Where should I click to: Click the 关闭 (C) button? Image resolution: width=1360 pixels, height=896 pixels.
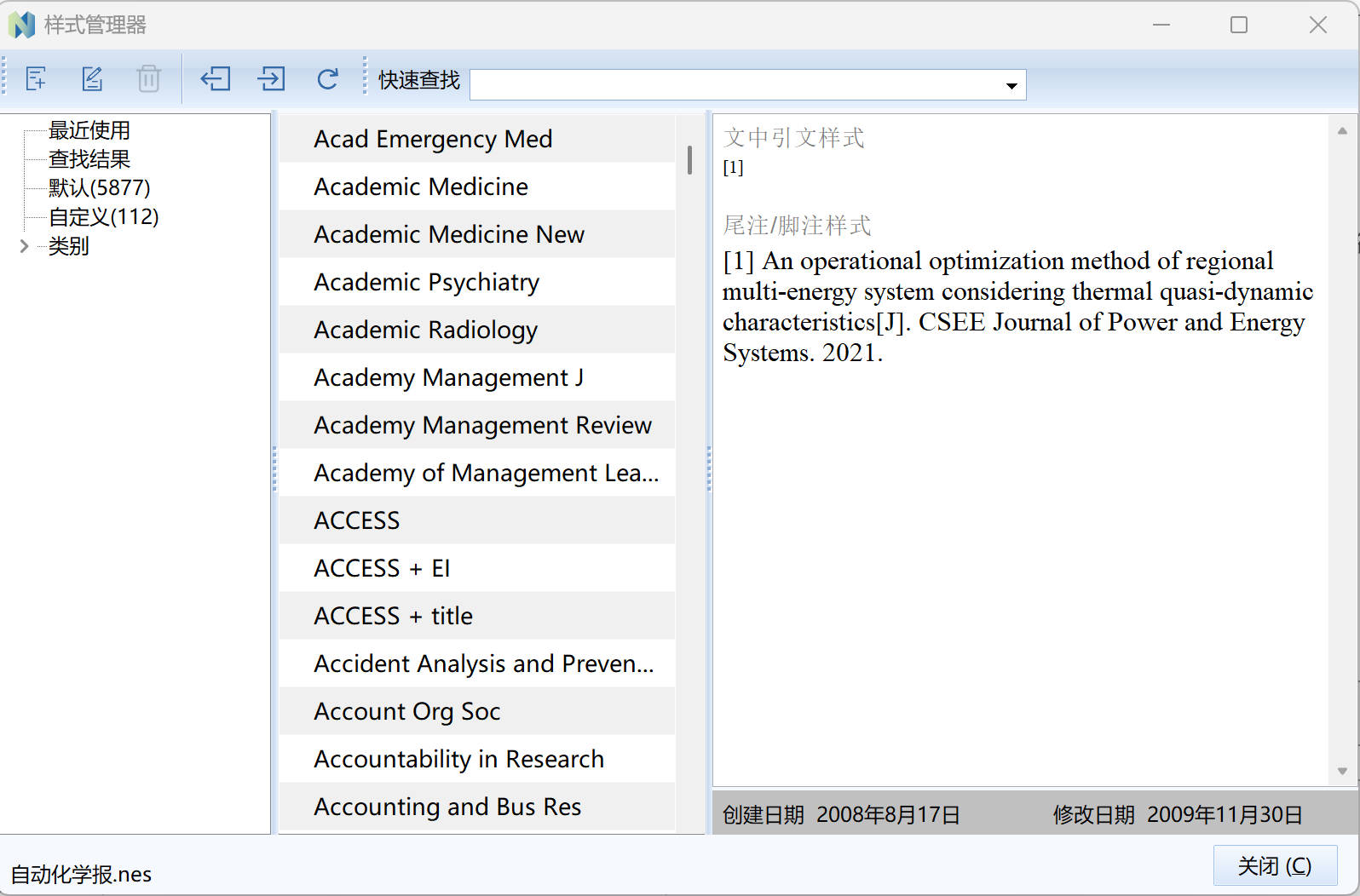pos(1274,866)
